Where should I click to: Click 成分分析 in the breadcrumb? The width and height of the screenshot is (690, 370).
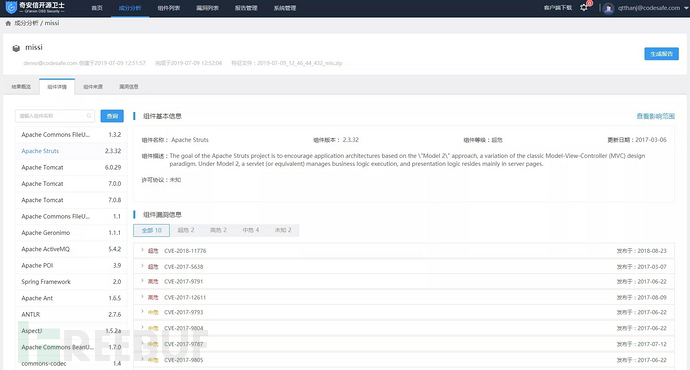[26, 23]
